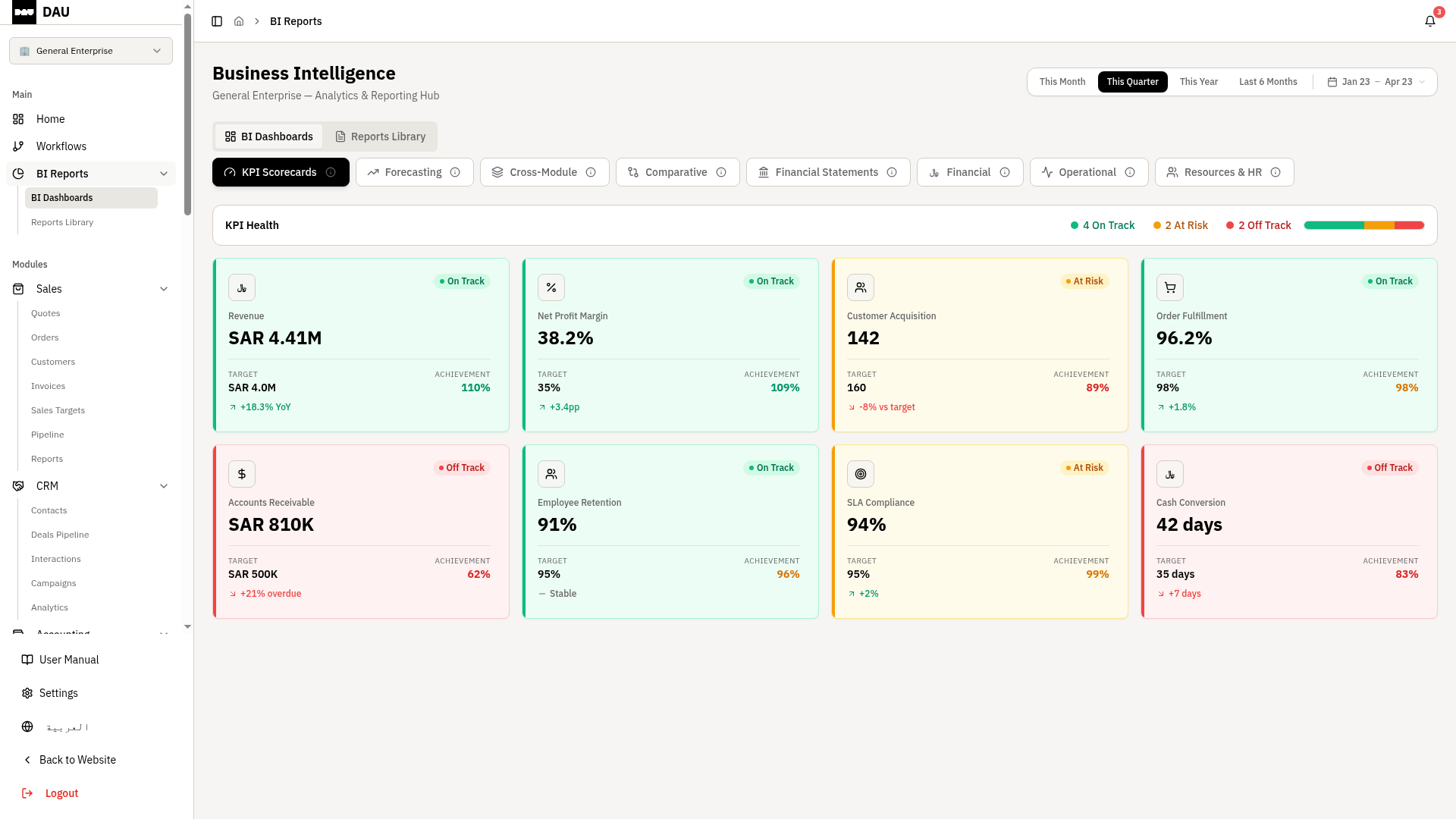Switch to the Reports Library tab
1456x819 pixels.
pos(381,136)
